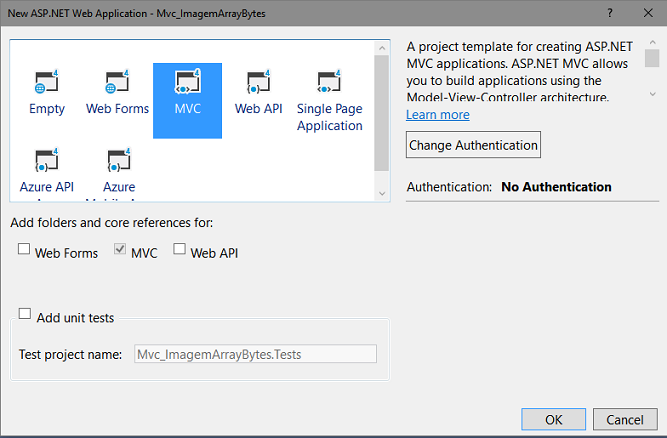Click the description pane scrollbar thumb
The height and width of the screenshot is (438, 667).
point(652,58)
